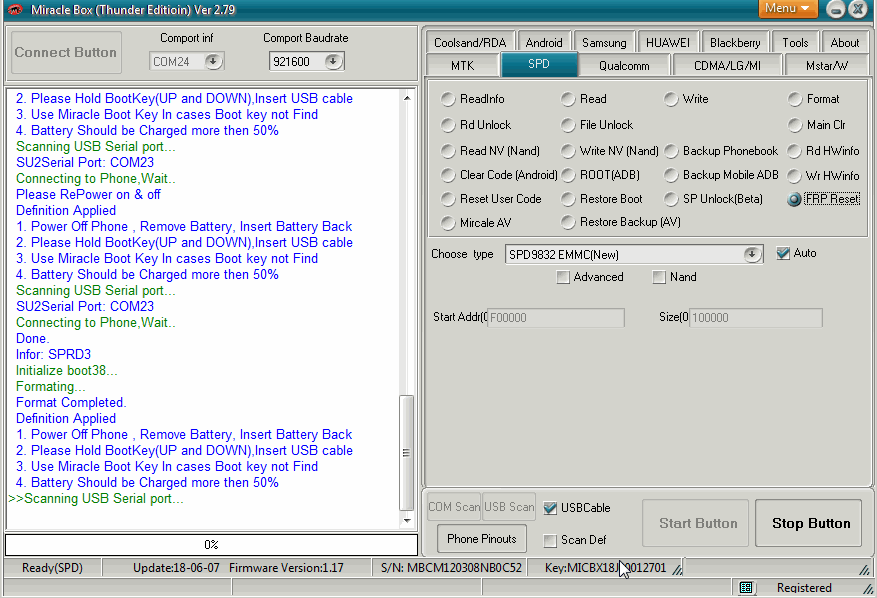Click the USB Scan button
877x598 pixels.
509,507
